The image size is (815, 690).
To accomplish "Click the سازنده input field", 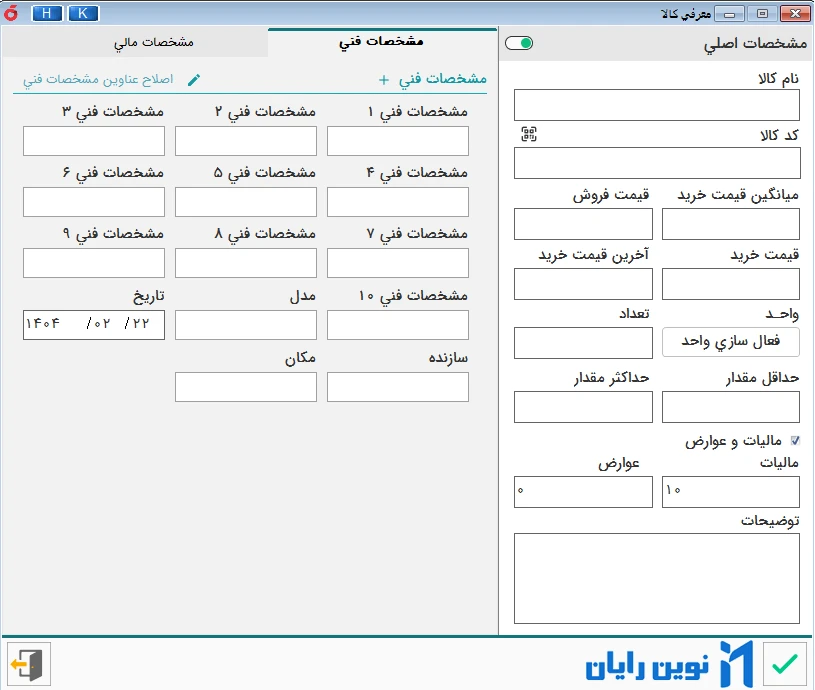I will click(x=398, y=387).
